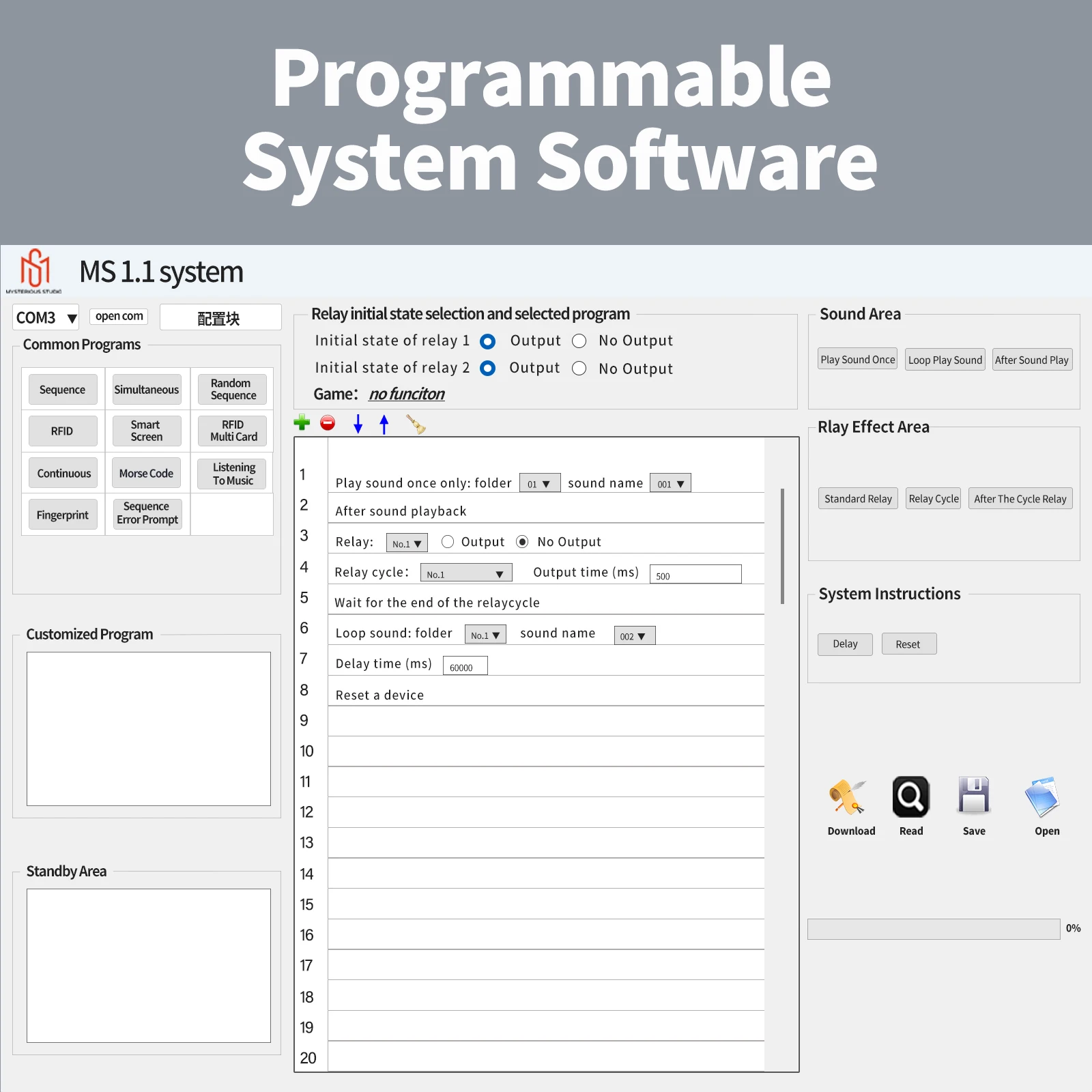Click the Standard Relay button

(x=858, y=499)
